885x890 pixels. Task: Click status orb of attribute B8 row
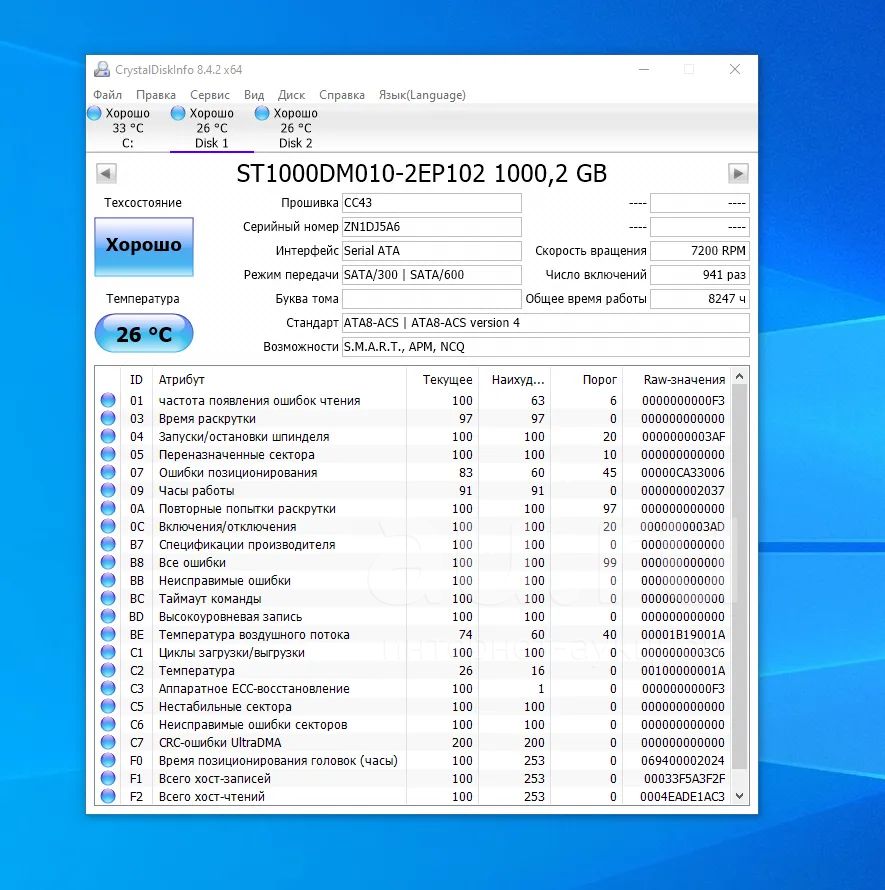point(108,562)
